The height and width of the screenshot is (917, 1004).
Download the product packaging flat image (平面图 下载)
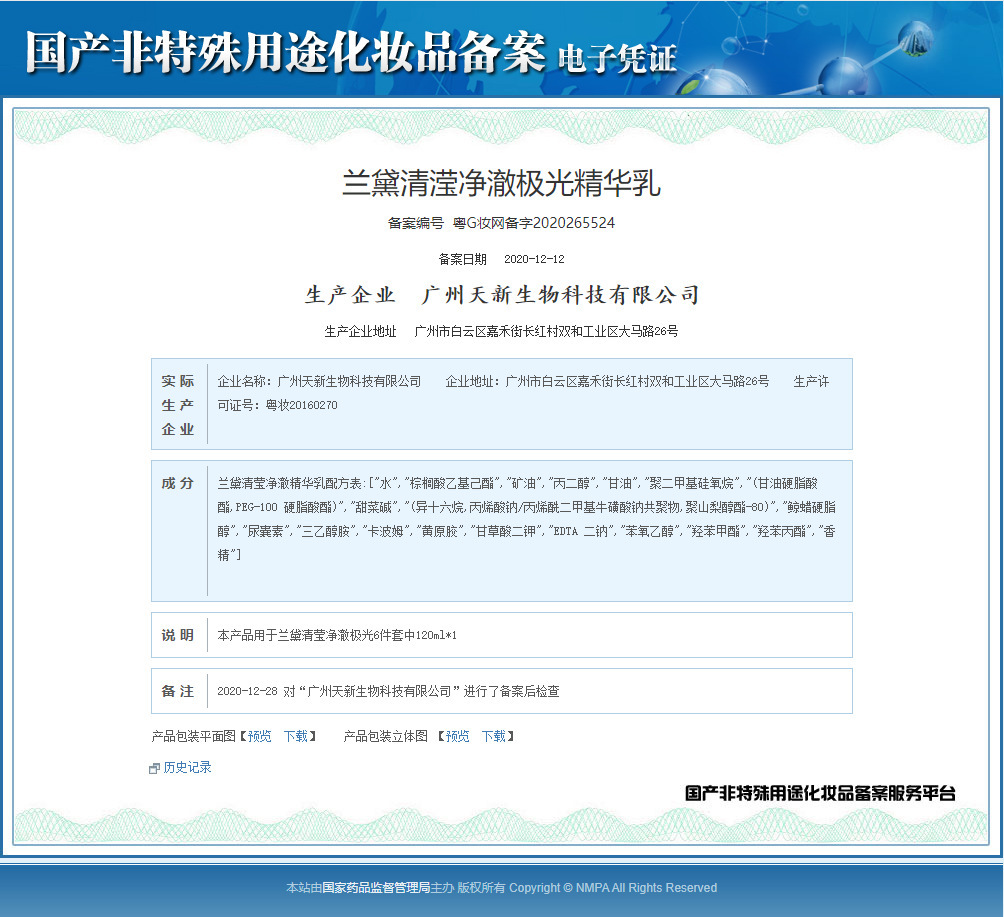point(296,736)
